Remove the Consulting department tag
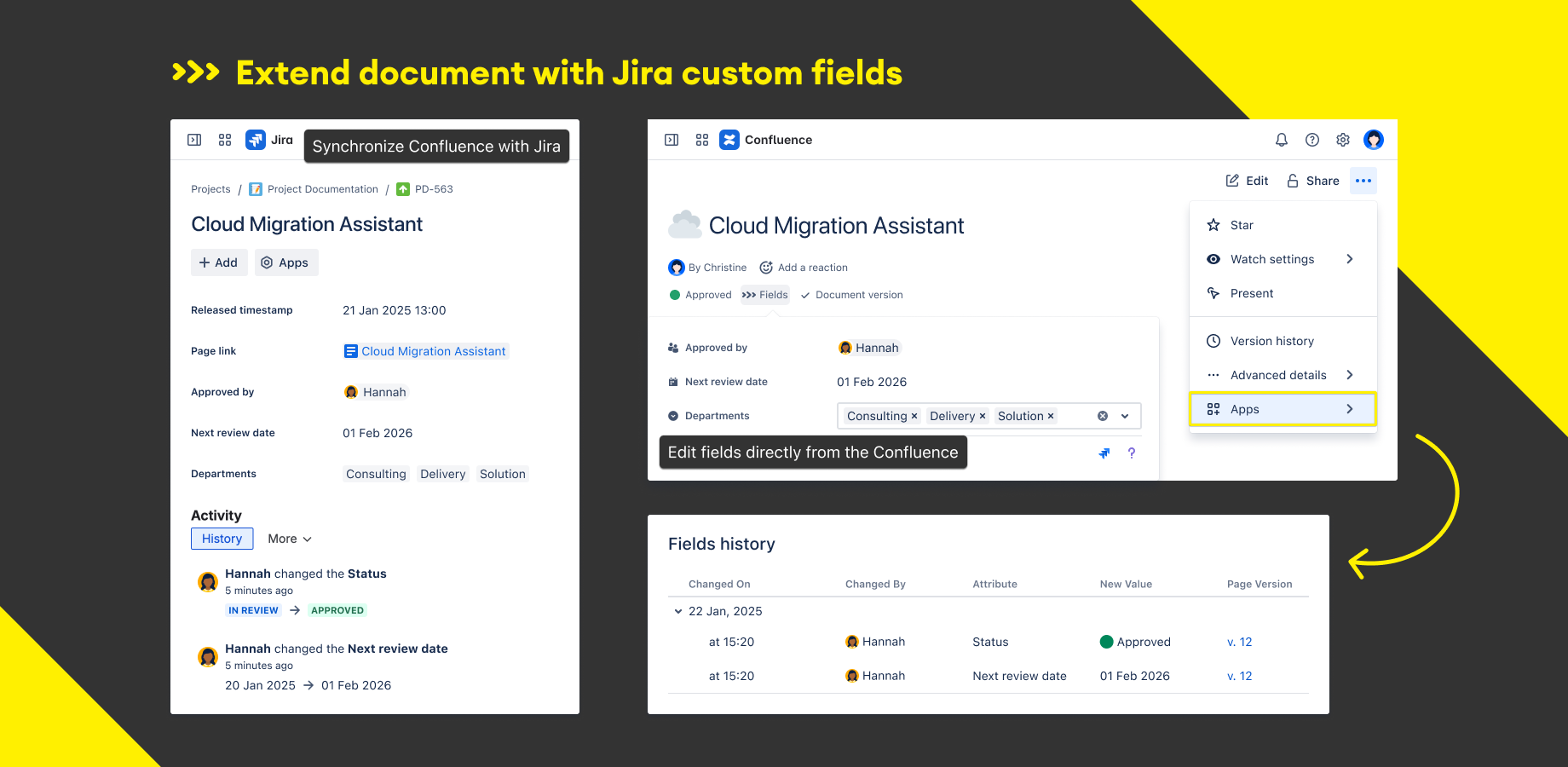Viewport: 1568px width, 767px height. 914,416
